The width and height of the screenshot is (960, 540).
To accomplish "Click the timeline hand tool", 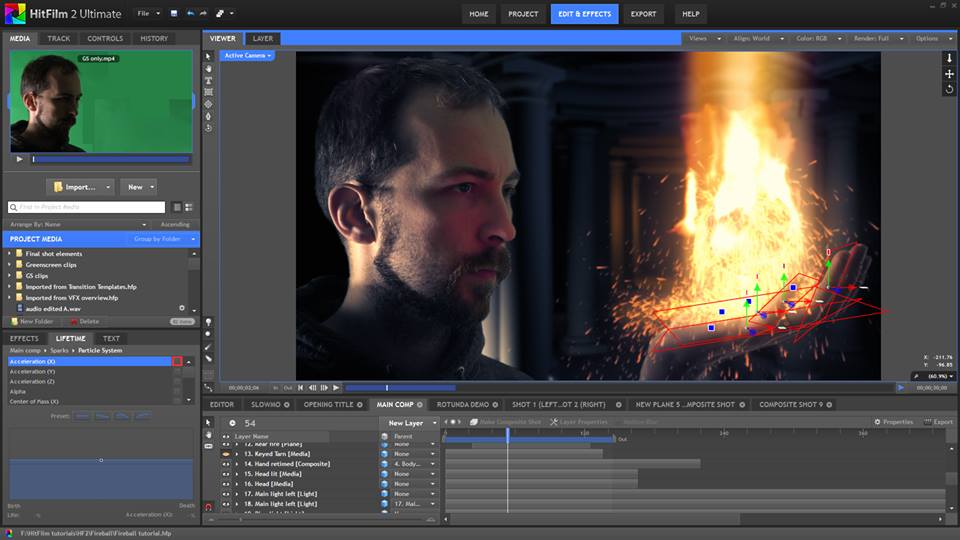I will (x=208, y=434).
